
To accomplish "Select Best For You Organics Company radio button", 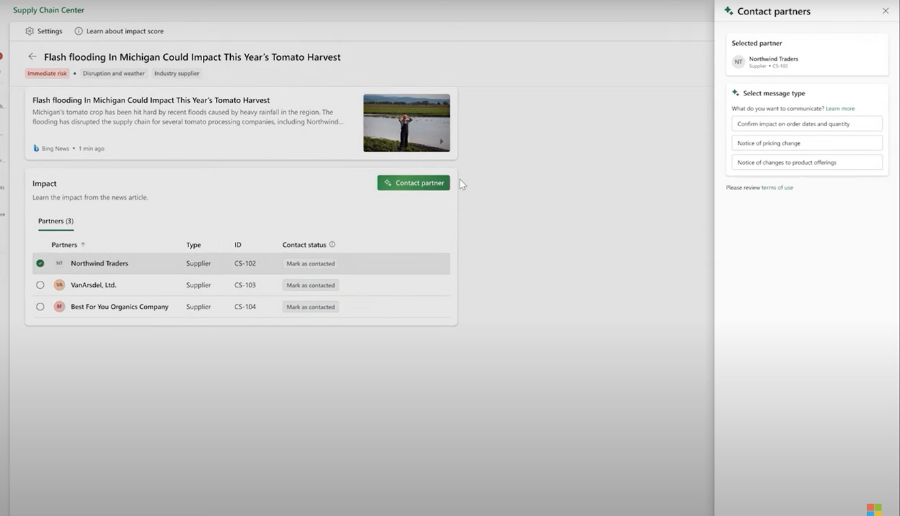I will [x=40, y=307].
